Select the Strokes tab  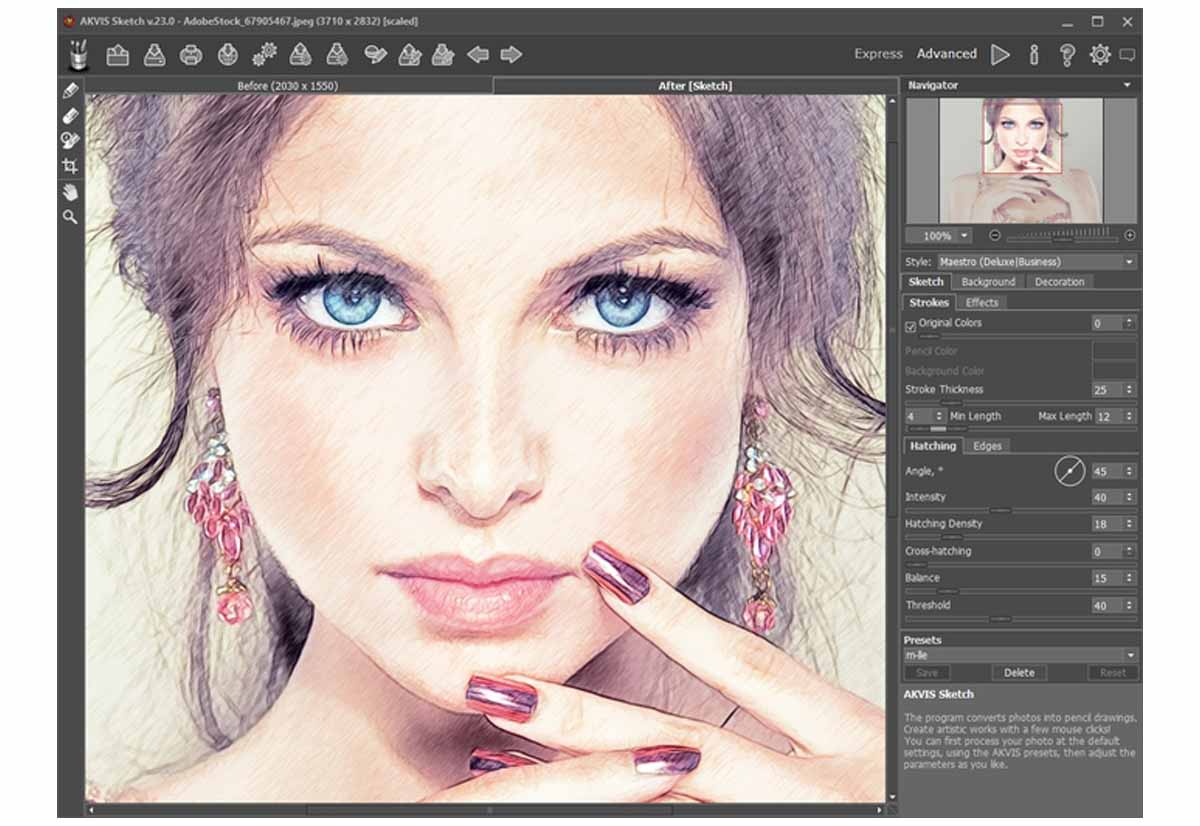tap(929, 302)
